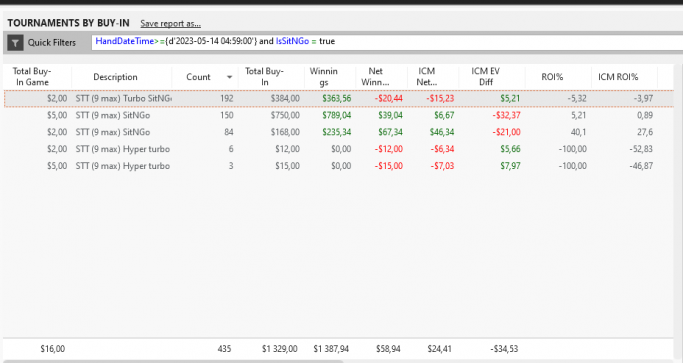Sort by the ICM Net... column header
Viewport: 683px width, 363px height.
[426, 77]
